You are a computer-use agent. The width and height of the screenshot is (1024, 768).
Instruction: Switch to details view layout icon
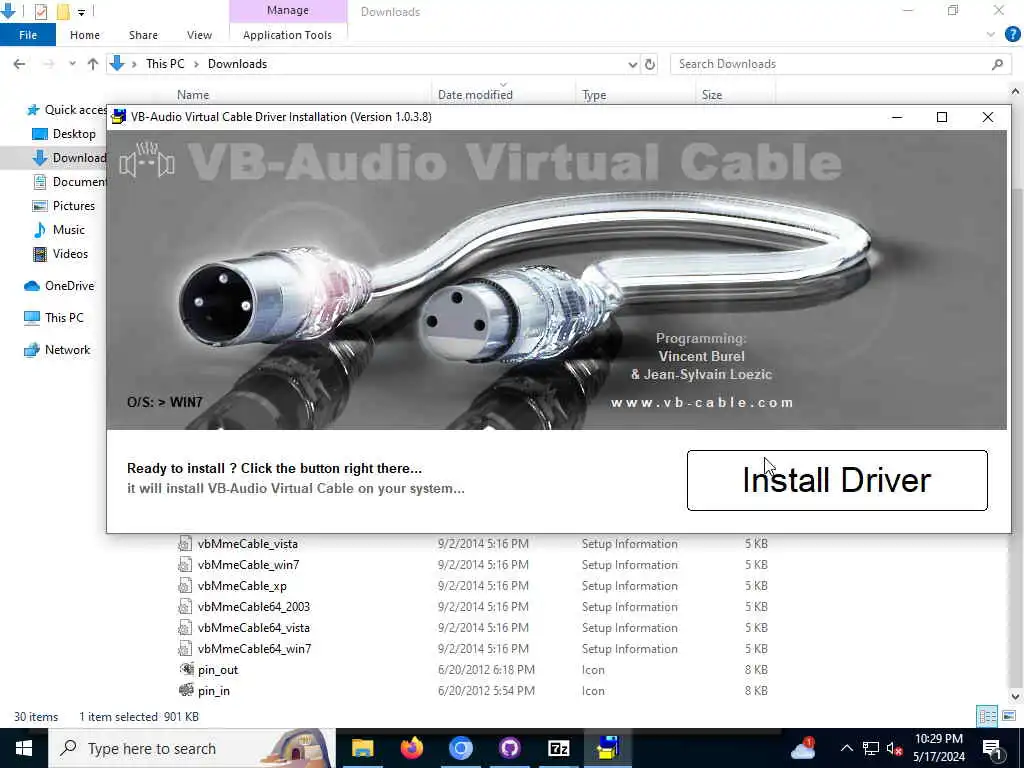(987, 716)
